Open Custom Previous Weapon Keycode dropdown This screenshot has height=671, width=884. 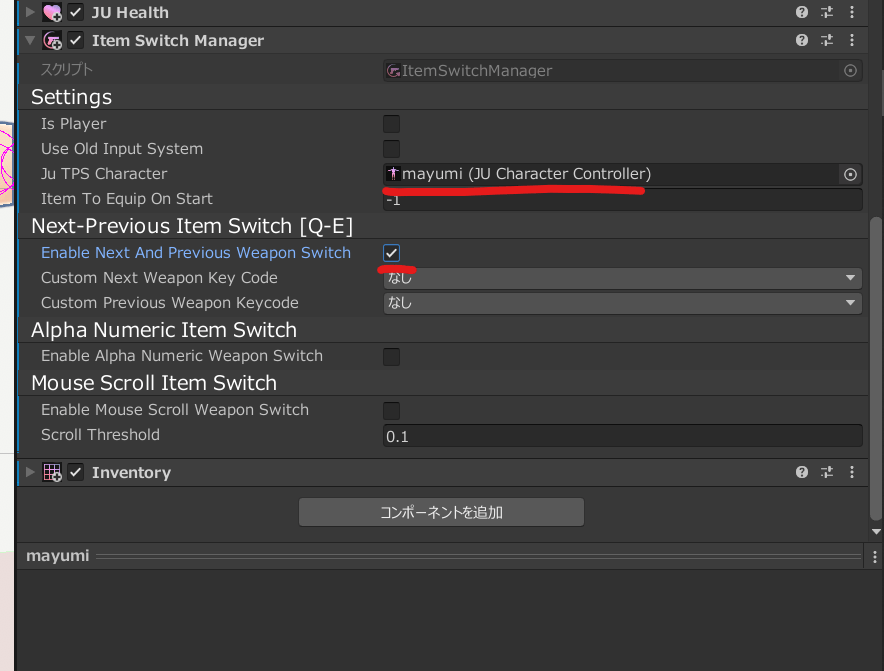622,303
